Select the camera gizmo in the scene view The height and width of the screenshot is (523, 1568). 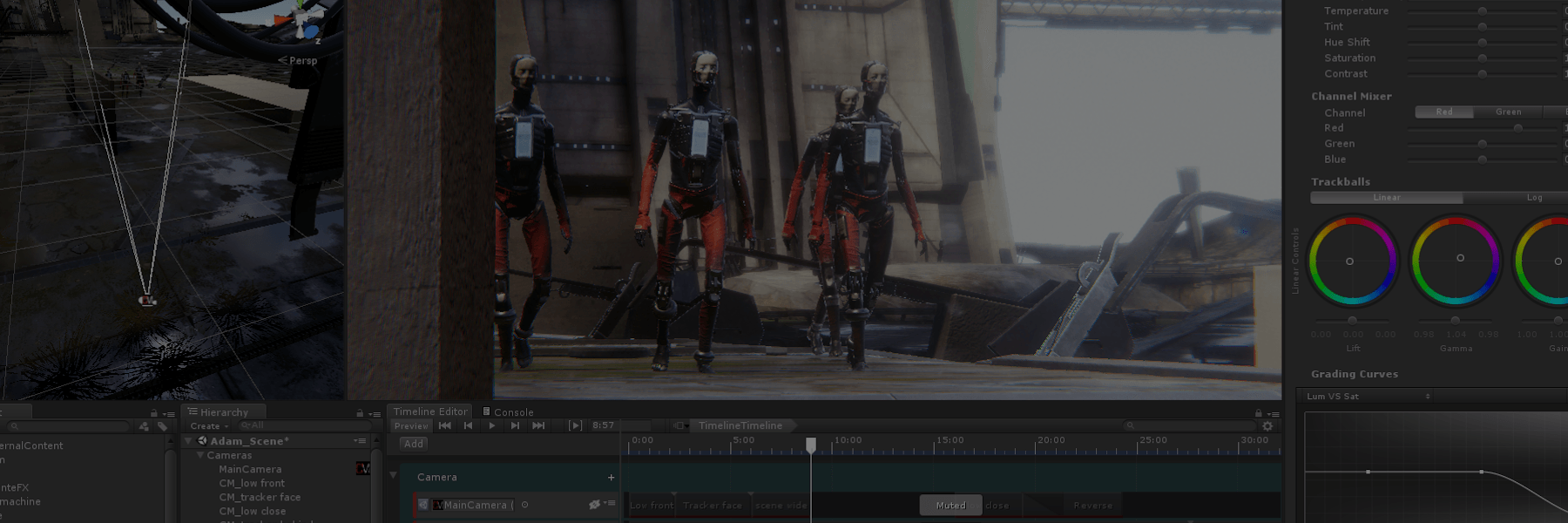tap(147, 301)
